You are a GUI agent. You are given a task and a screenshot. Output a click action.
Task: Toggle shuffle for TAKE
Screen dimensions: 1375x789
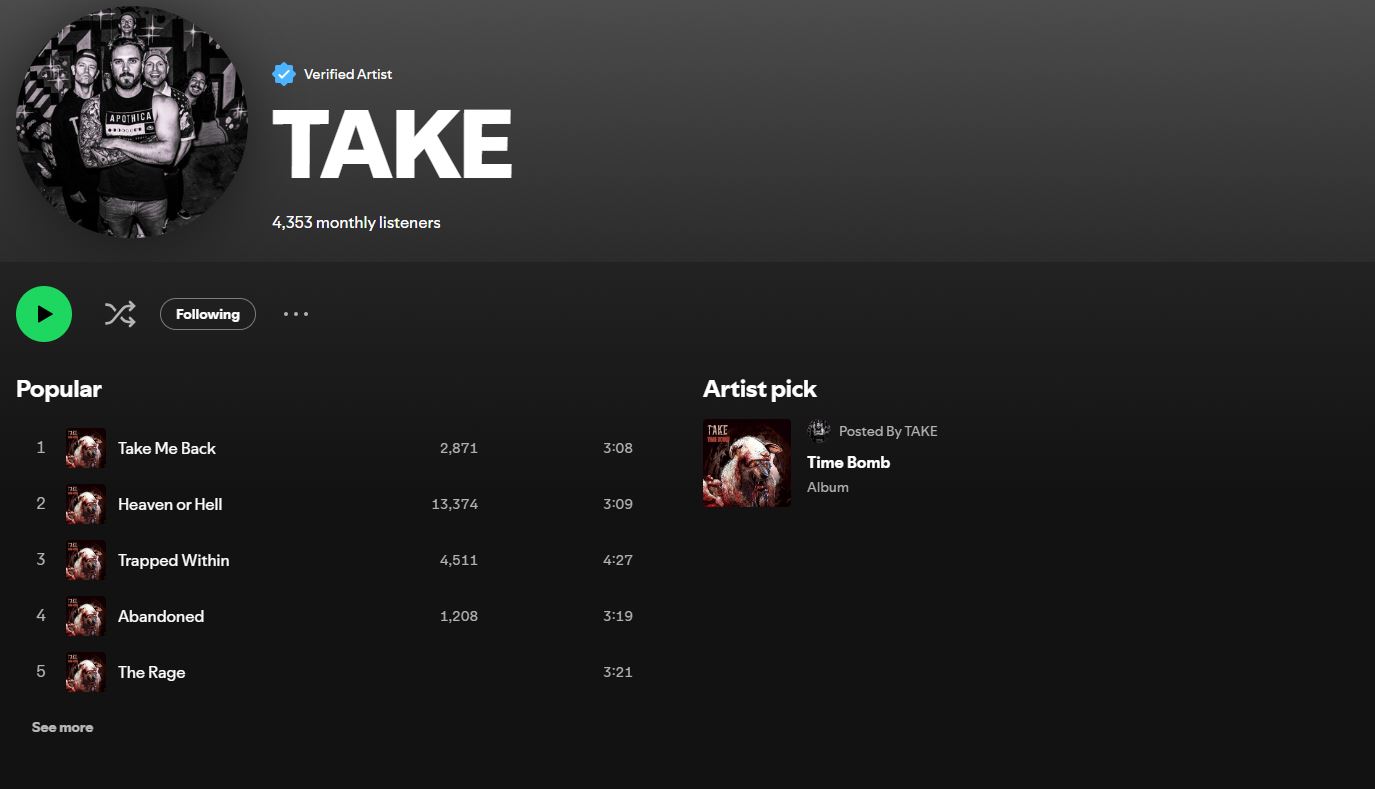tap(120, 314)
